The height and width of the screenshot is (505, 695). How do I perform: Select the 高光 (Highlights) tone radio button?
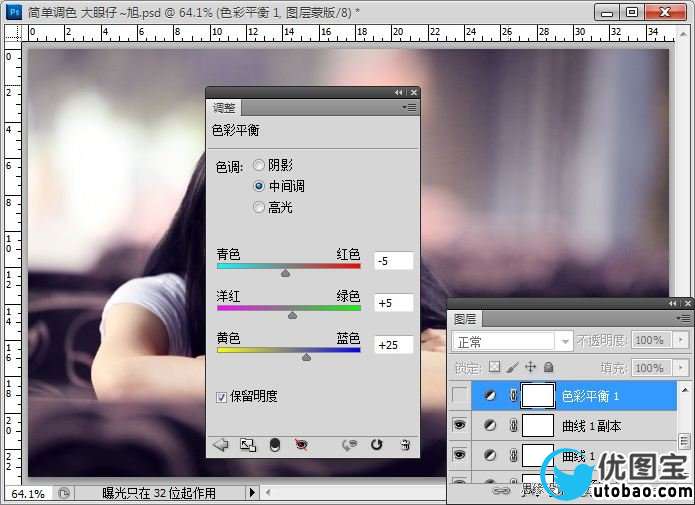click(260, 207)
